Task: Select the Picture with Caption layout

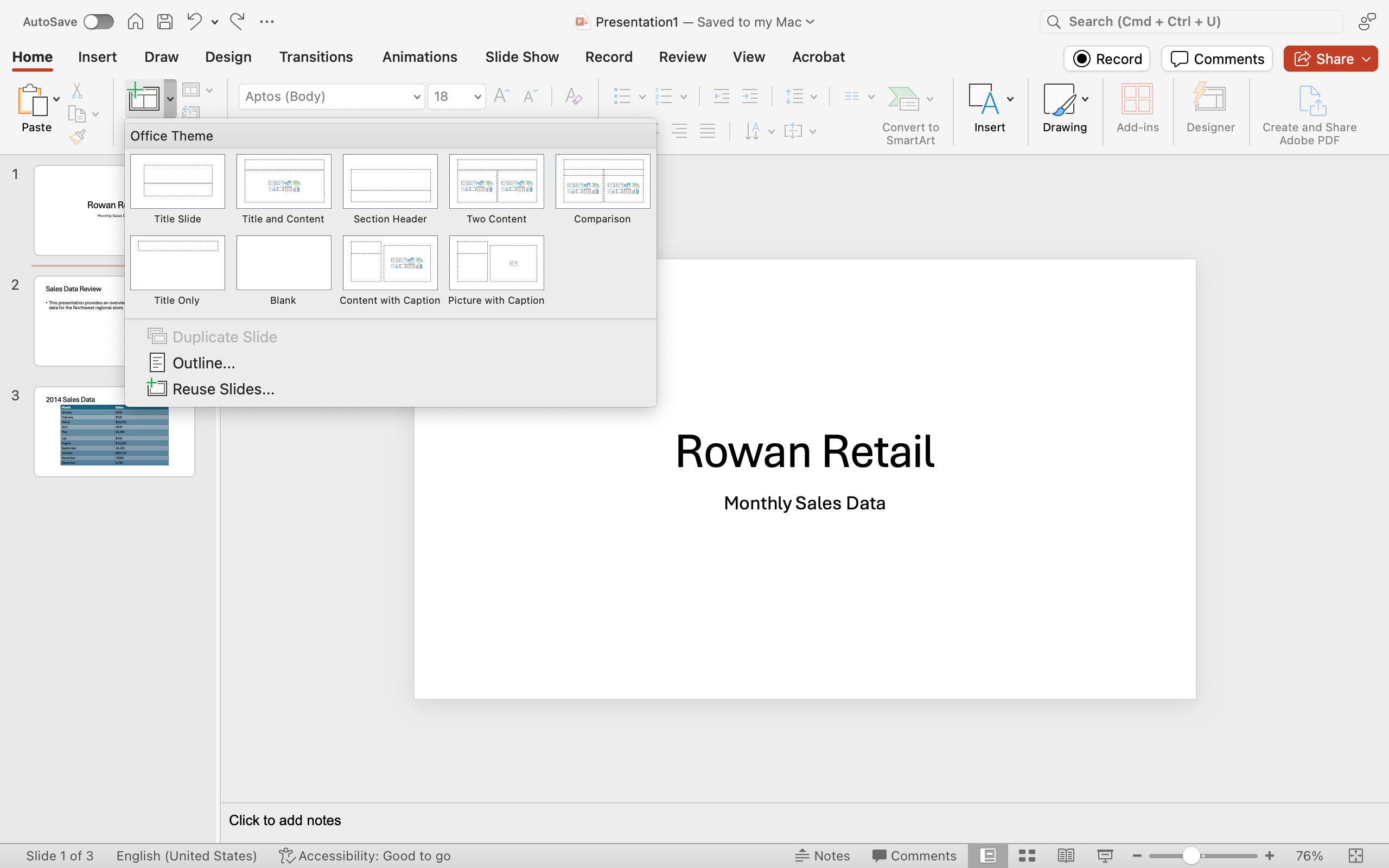Action: [x=496, y=270]
